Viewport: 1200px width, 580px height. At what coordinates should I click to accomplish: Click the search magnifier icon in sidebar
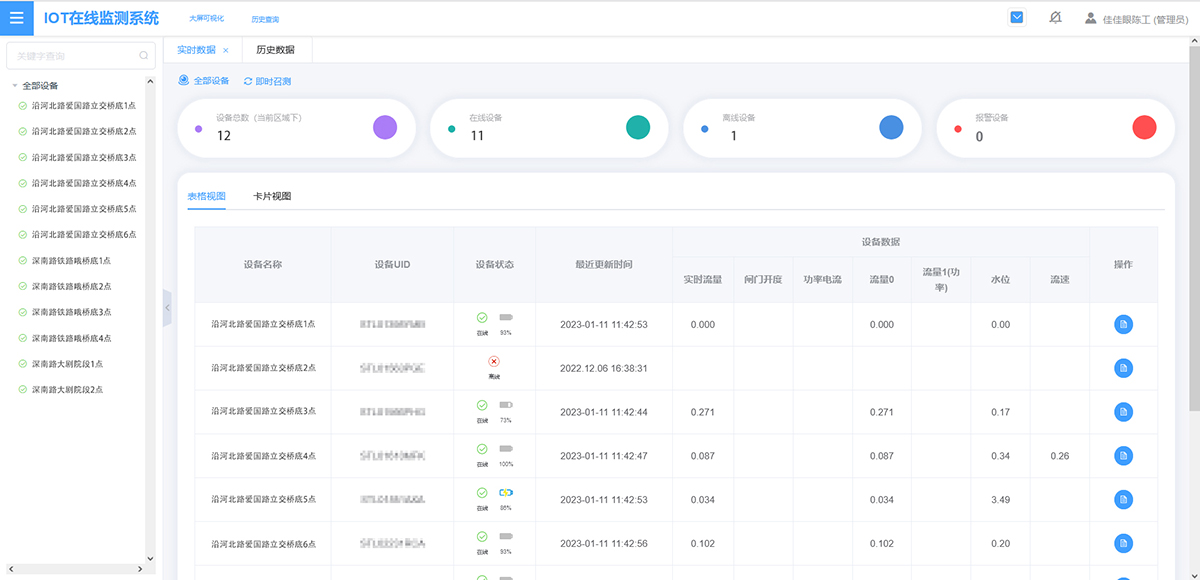(144, 56)
